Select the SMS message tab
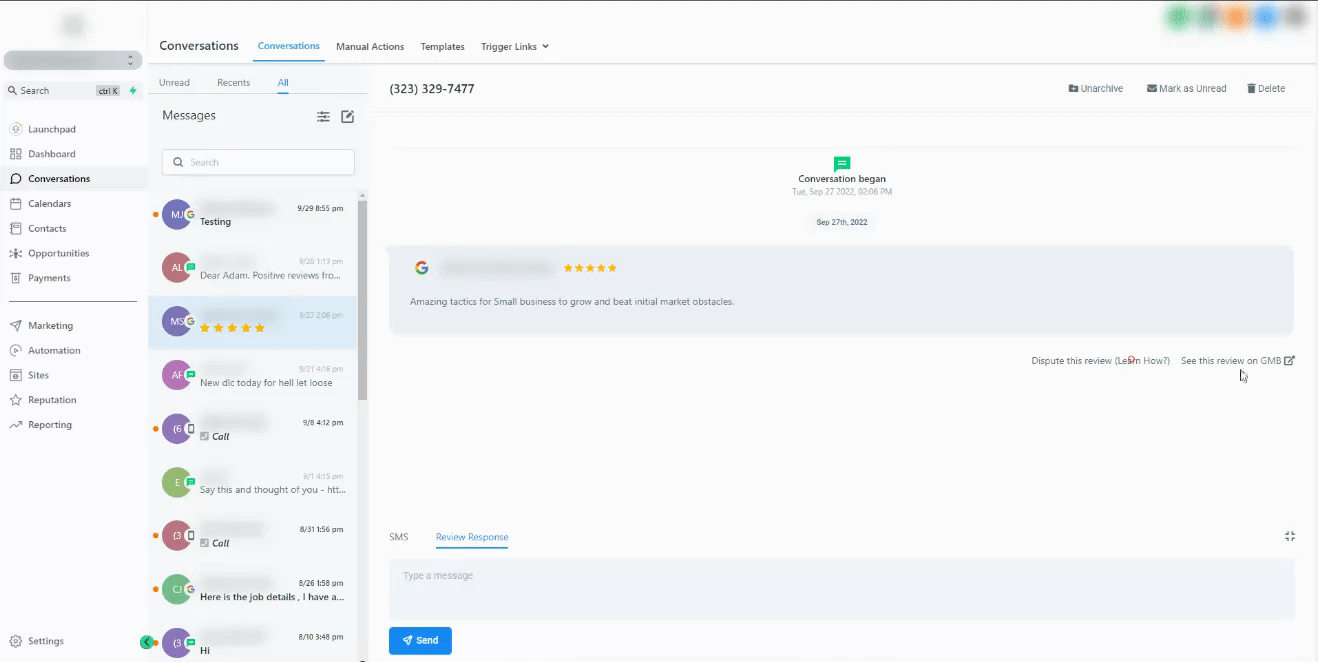Viewport: 1318px width, 662px height. pyautogui.click(x=399, y=537)
